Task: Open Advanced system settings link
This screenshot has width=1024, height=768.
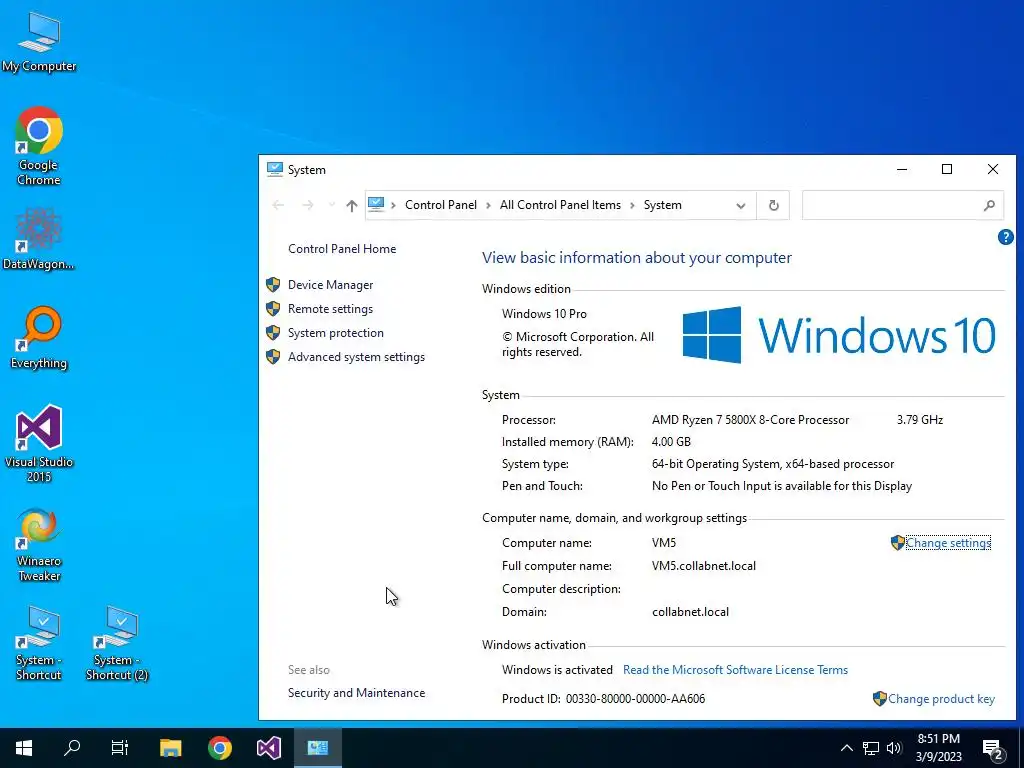Action: 357,357
